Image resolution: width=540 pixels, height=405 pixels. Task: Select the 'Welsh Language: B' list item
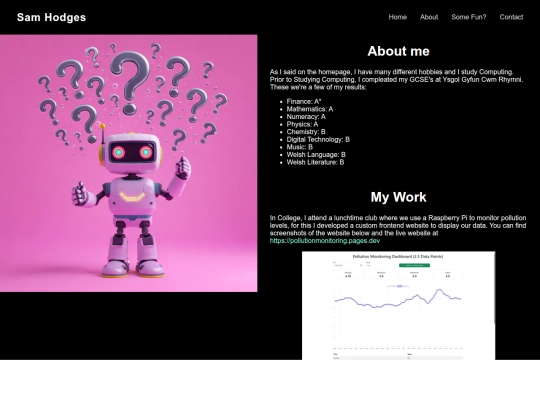(x=316, y=155)
